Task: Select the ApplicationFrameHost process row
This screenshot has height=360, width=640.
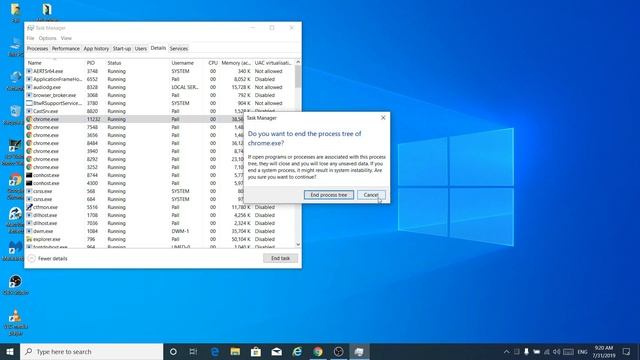Action: tap(160, 79)
